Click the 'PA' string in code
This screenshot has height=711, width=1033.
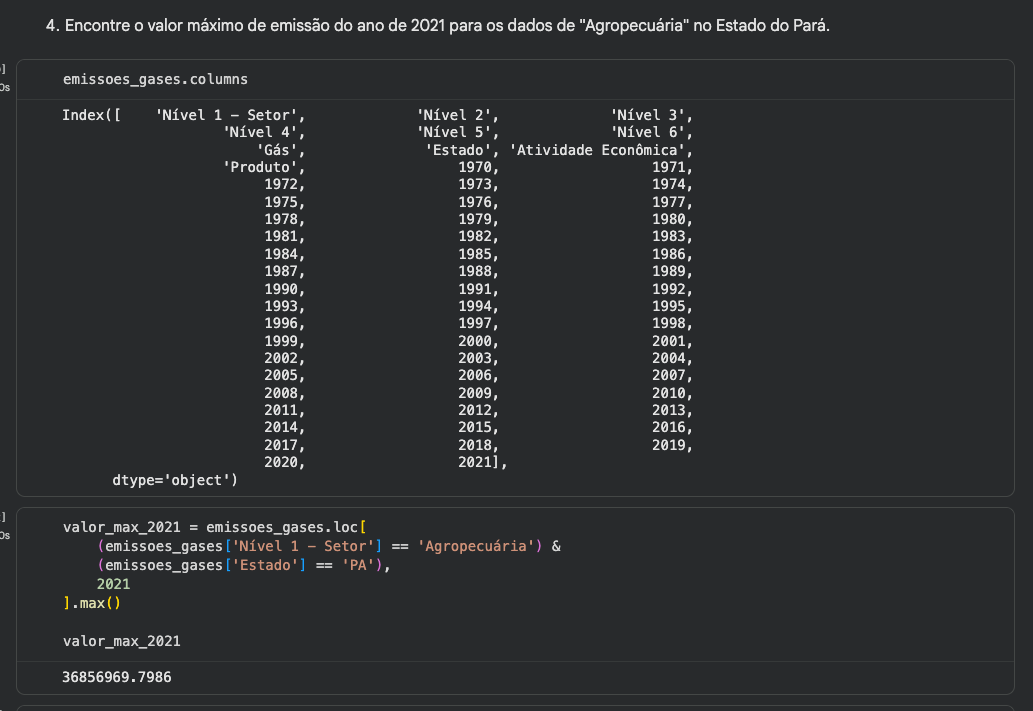click(x=358, y=565)
